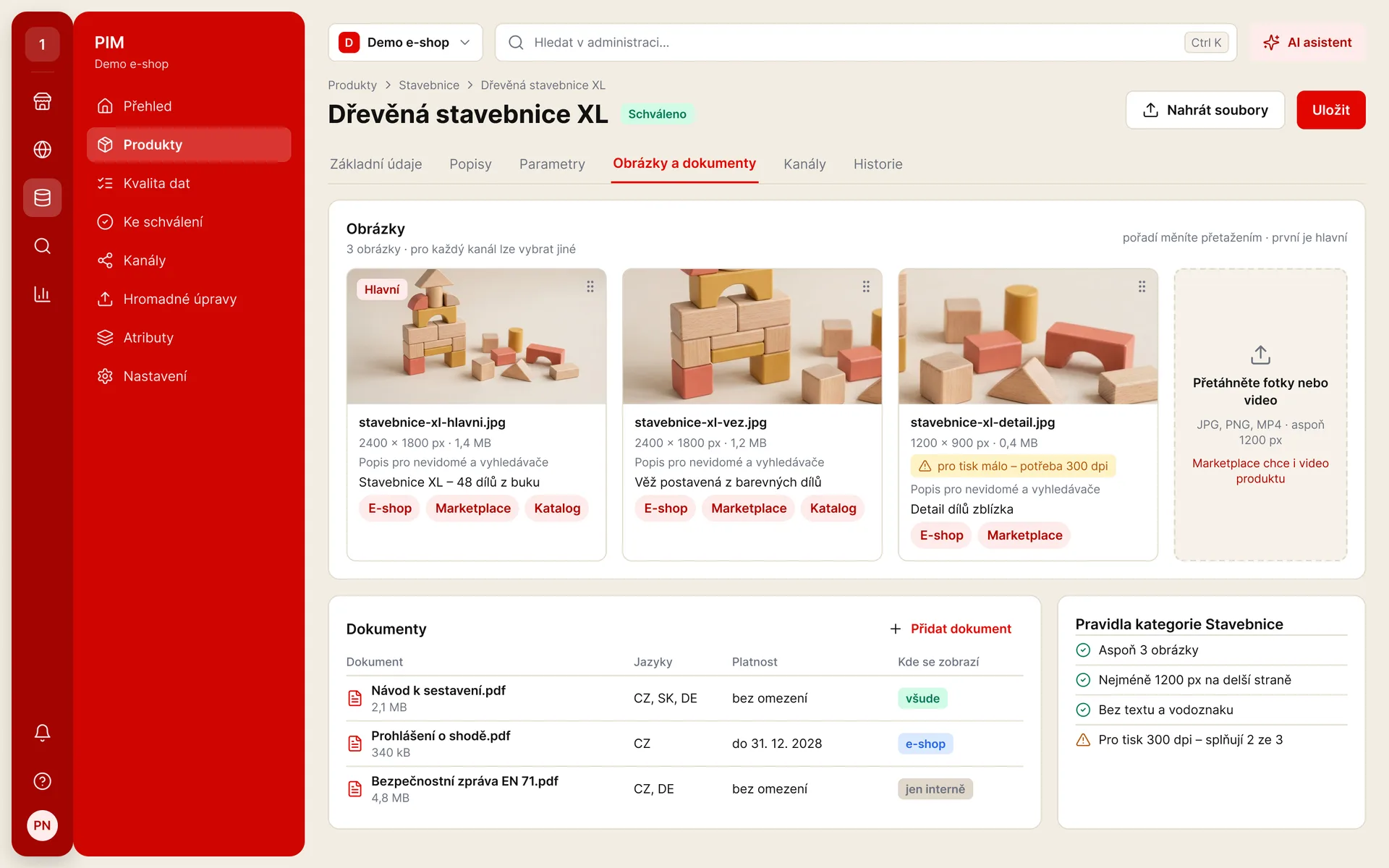1389x868 pixels.
Task: Click the pro tisk málo warning badge
Action: pyautogui.click(x=1013, y=466)
